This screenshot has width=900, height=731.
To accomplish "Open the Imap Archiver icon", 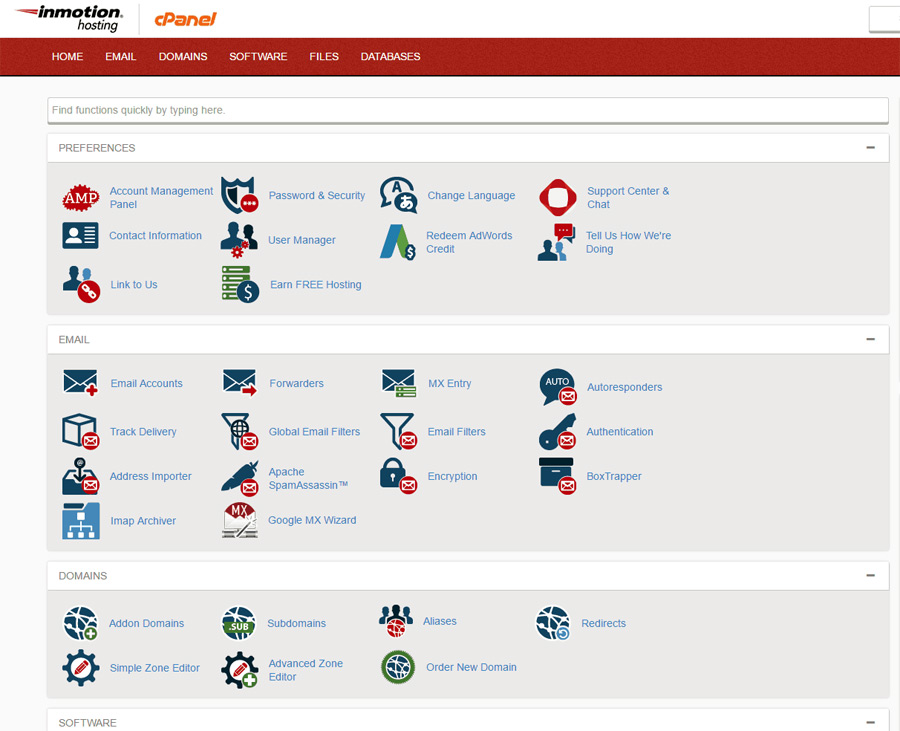I will coord(80,521).
